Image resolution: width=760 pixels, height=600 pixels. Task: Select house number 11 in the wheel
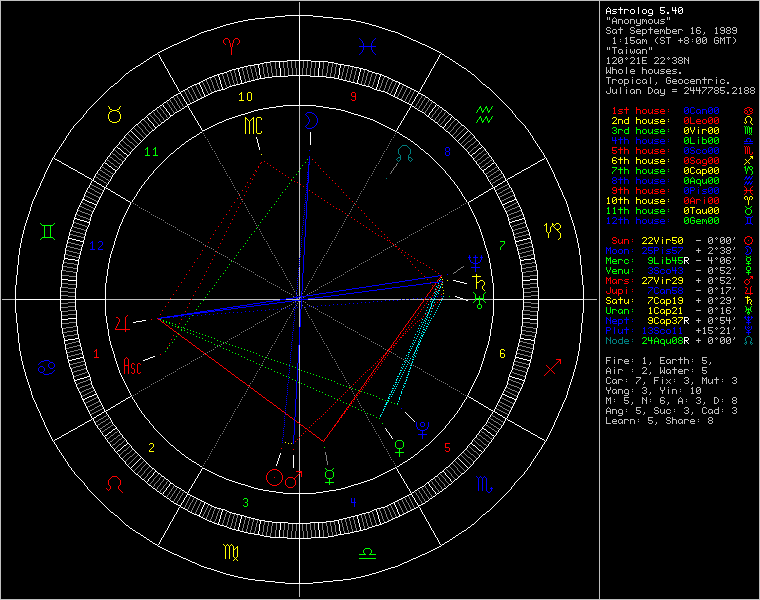pyautogui.click(x=151, y=152)
